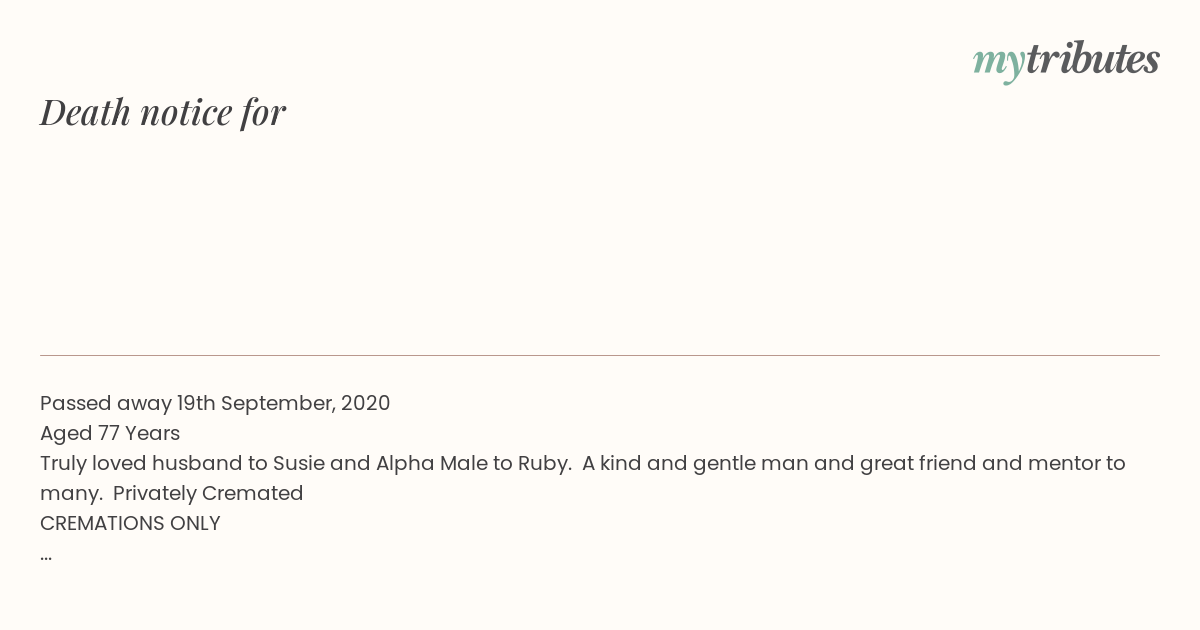Click the horizontal divider line
Screen dimensions: 1200x630
(600, 355)
